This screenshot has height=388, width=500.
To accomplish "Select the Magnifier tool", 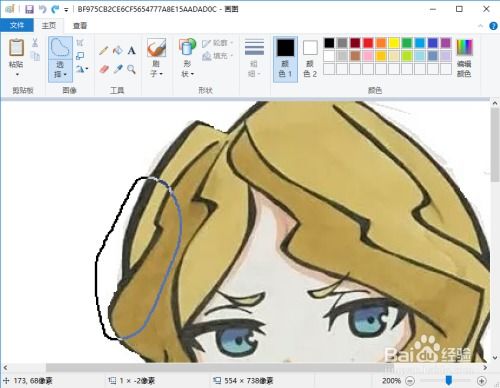I will tap(131, 69).
